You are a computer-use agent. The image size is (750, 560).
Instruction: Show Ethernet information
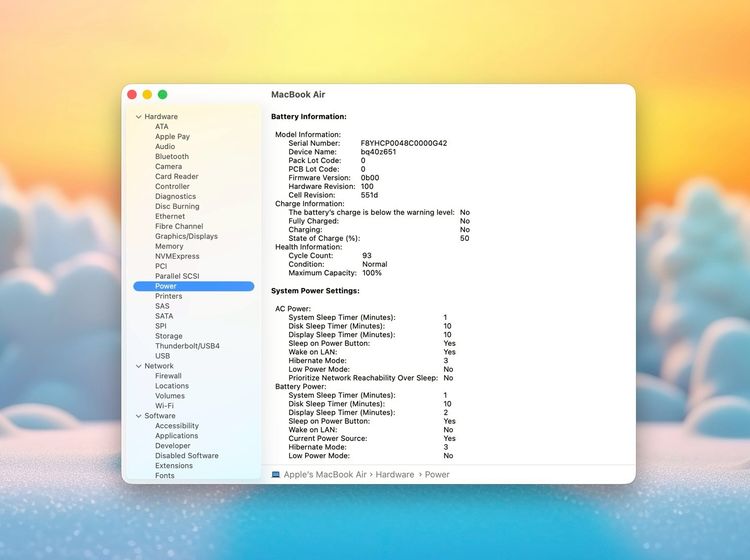[170, 216]
